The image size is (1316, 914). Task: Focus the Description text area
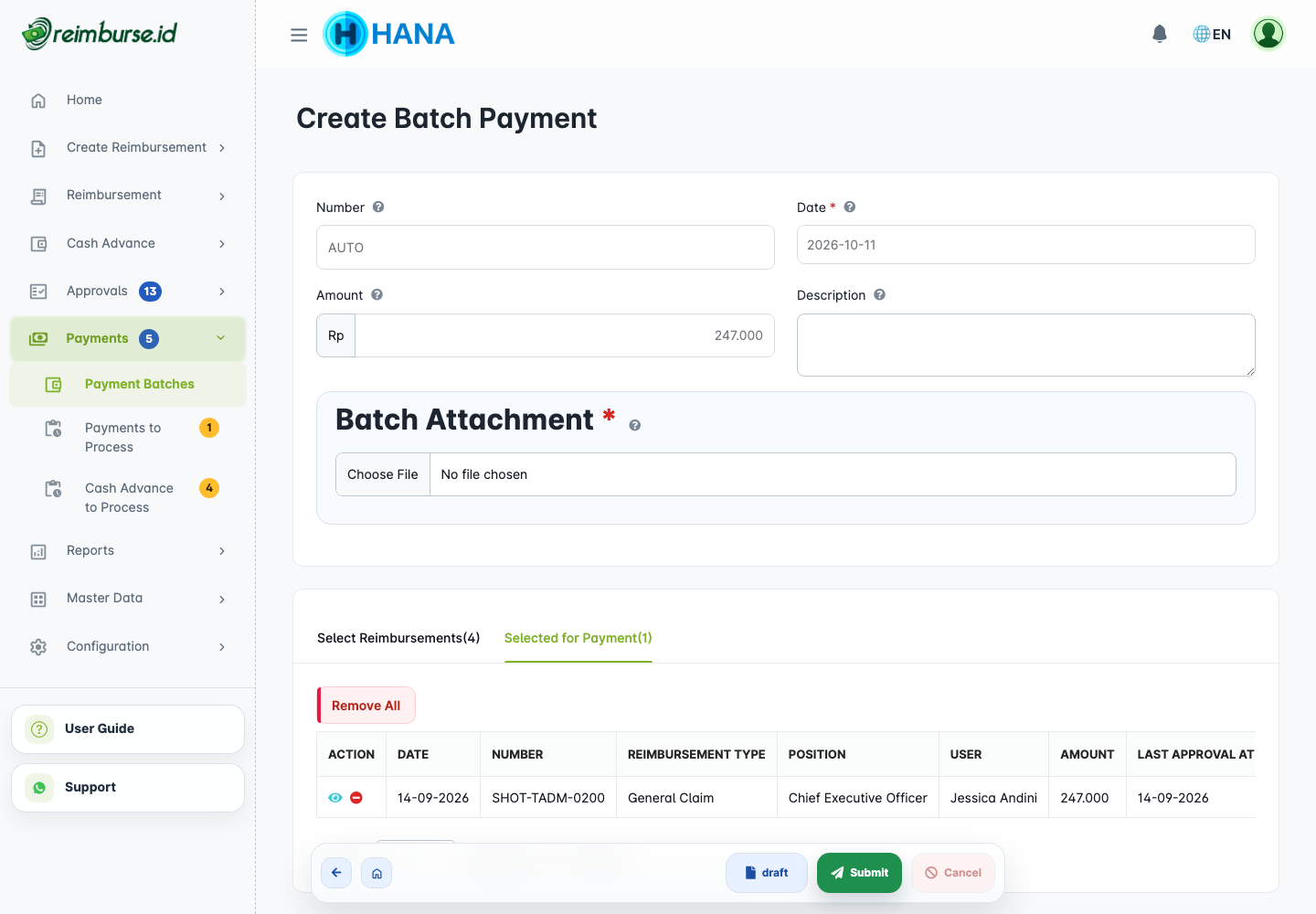pos(1025,345)
